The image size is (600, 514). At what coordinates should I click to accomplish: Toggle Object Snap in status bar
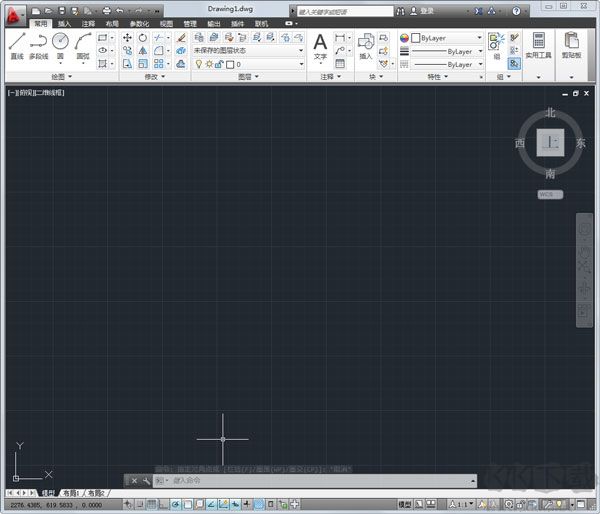[x=188, y=504]
